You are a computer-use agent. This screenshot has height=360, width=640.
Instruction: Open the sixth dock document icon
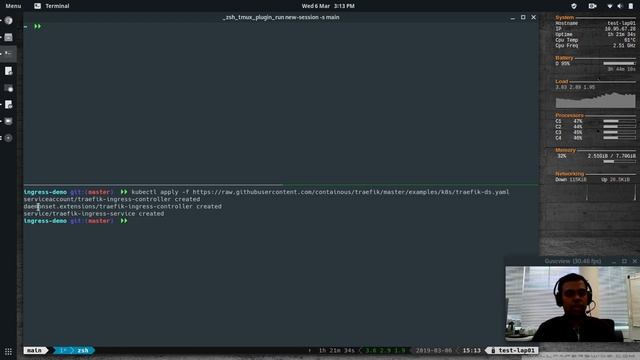tap(9, 104)
